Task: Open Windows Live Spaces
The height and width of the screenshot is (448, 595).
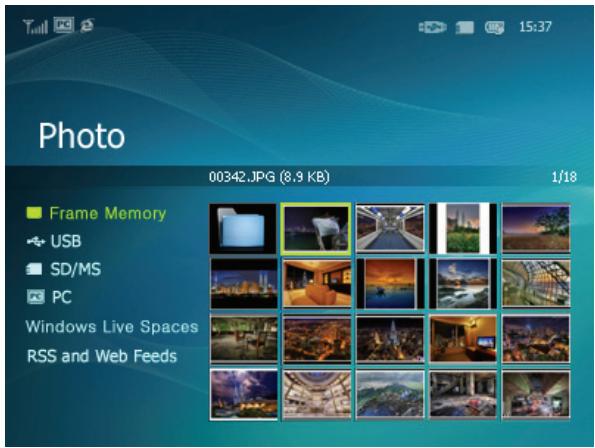Action: pyautogui.click(x=112, y=327)
